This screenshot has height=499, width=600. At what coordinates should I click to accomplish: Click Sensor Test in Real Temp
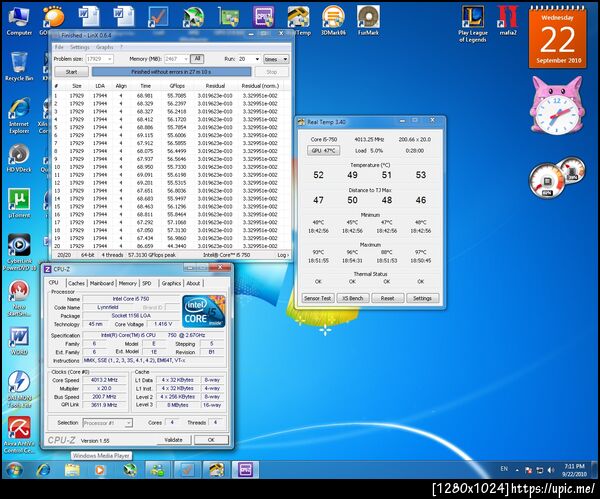[x=318, y=298]
